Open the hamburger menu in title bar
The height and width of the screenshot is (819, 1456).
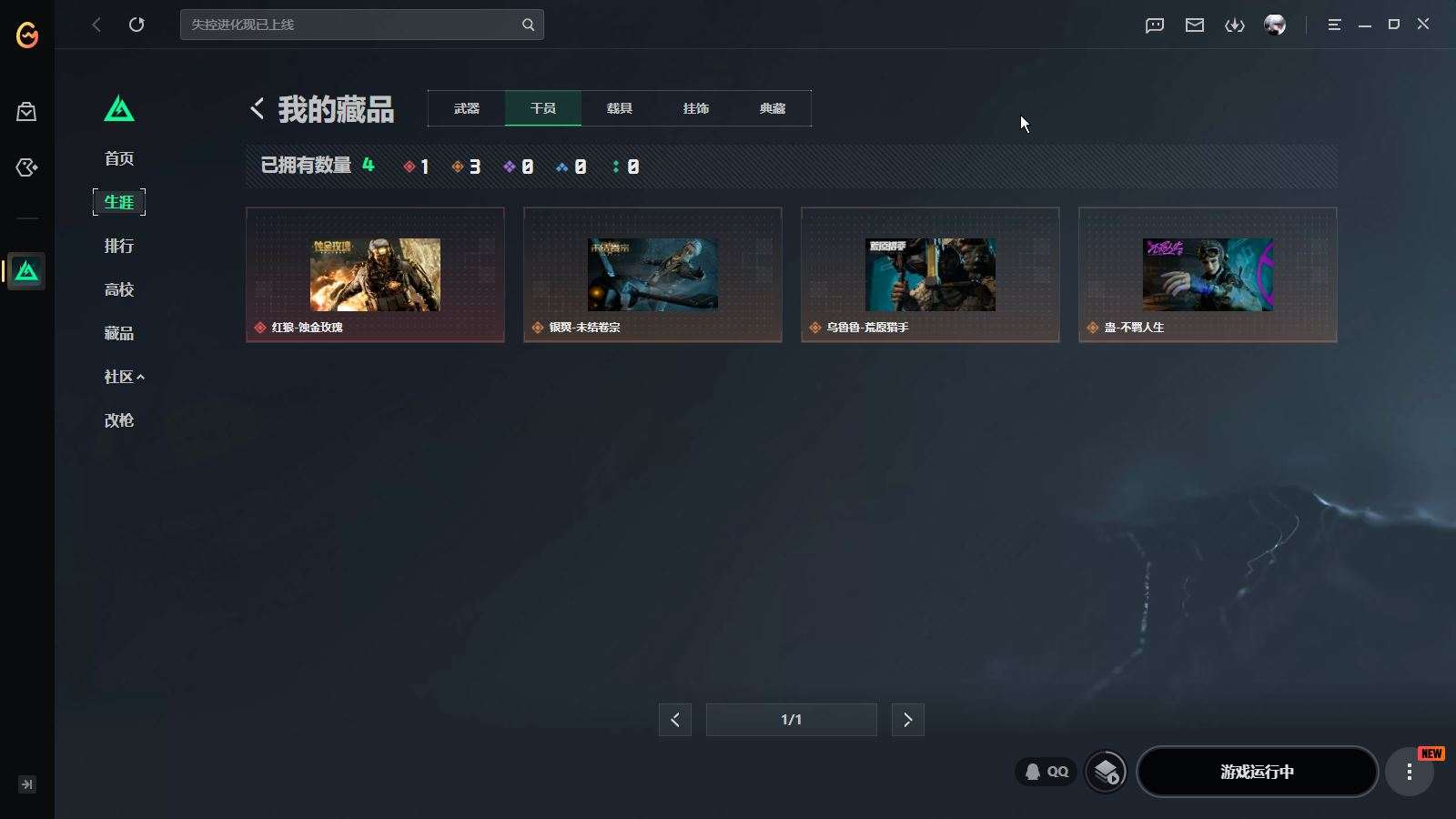(x=1334, y=25)
